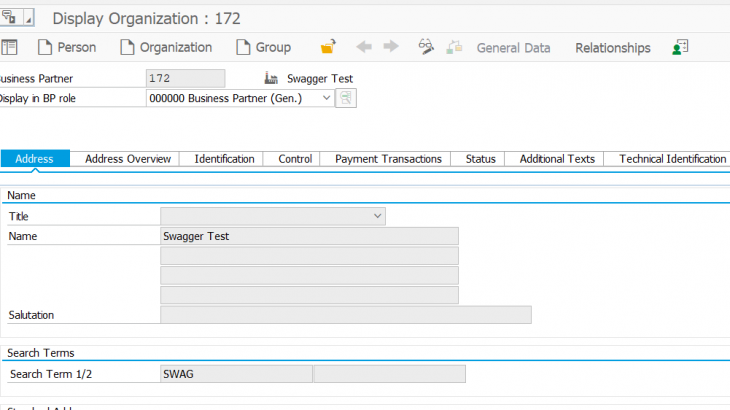Open the Identification tab
This screenshot has width=730, height=410.
tap(224, 159)
